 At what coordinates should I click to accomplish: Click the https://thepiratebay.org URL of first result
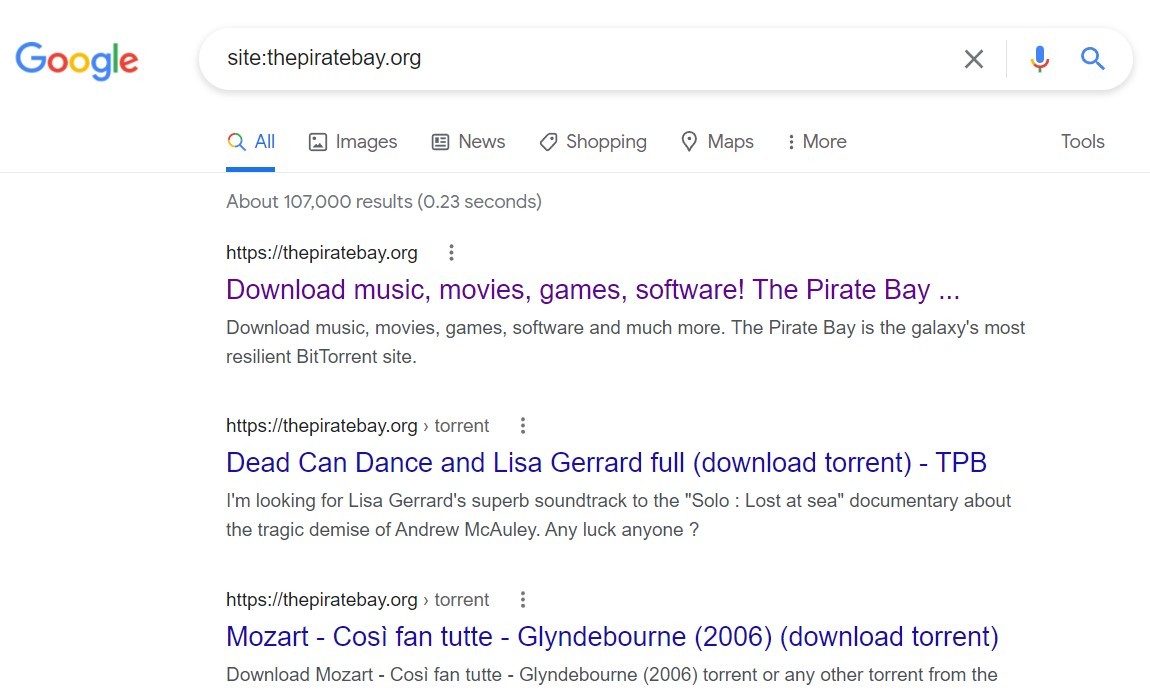(x=321, y=253)
